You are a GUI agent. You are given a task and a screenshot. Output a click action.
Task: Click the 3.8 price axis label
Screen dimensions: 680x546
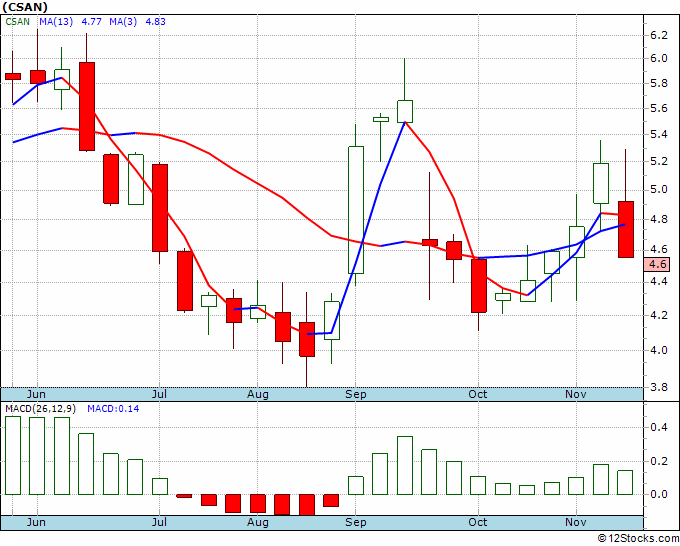pyautogui.click(x=658, y=387)
